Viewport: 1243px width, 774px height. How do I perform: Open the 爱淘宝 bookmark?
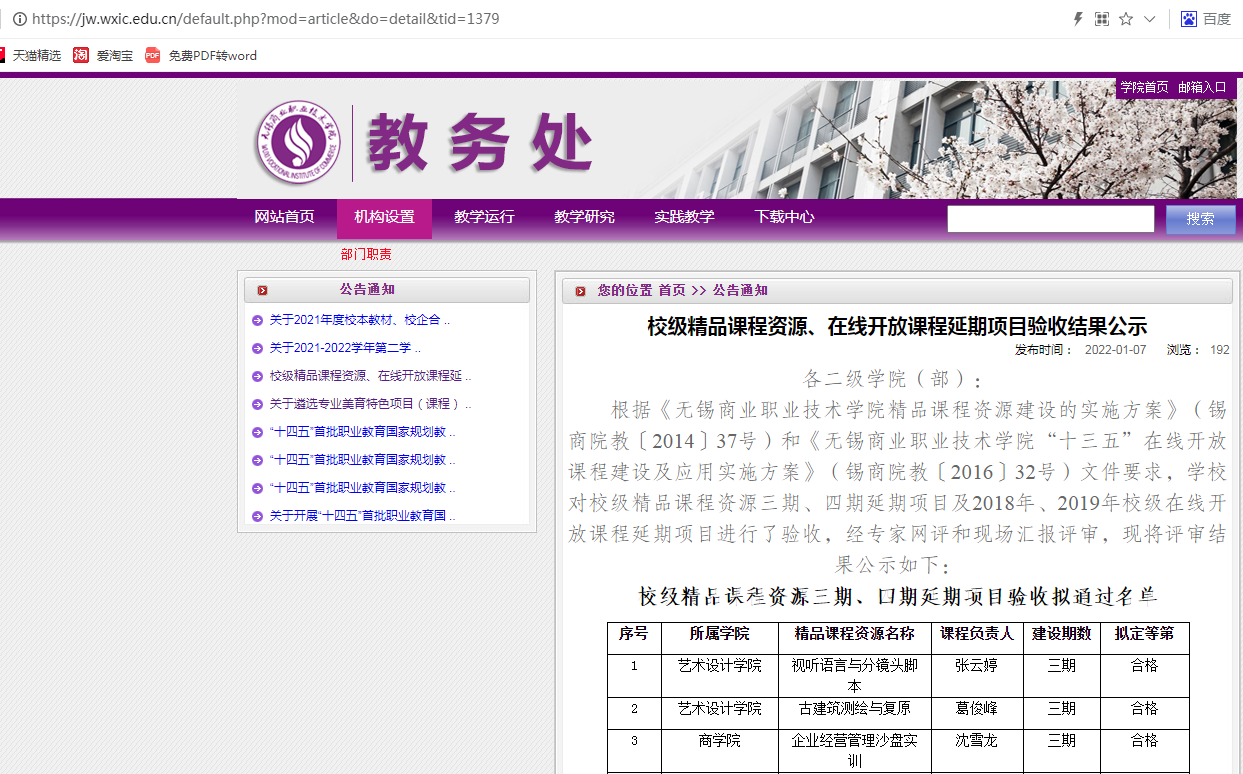(103, 56)
